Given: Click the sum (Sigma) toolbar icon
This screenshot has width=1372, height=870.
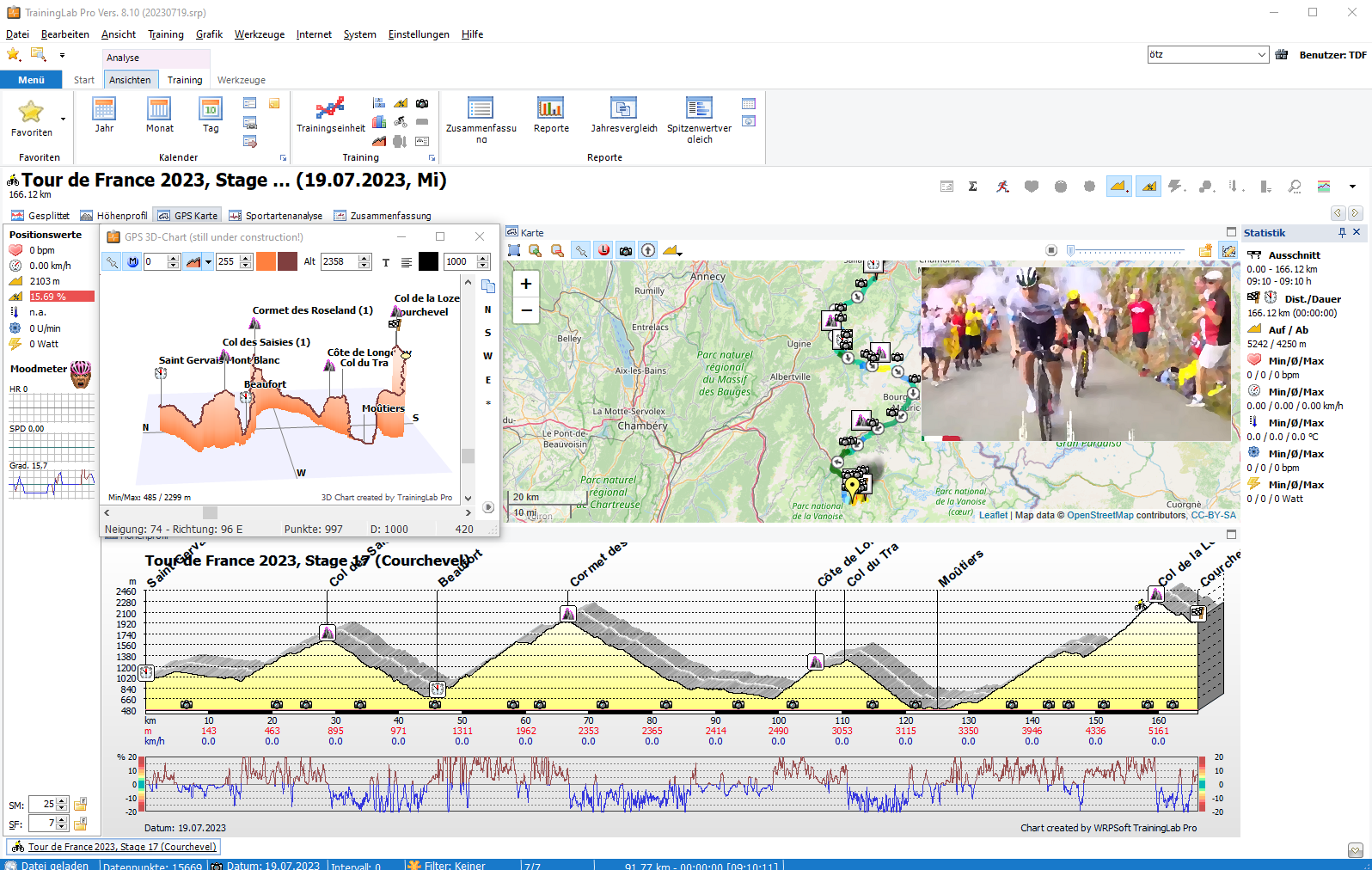Looking at the screenshot, I should (x=973, y=187).
